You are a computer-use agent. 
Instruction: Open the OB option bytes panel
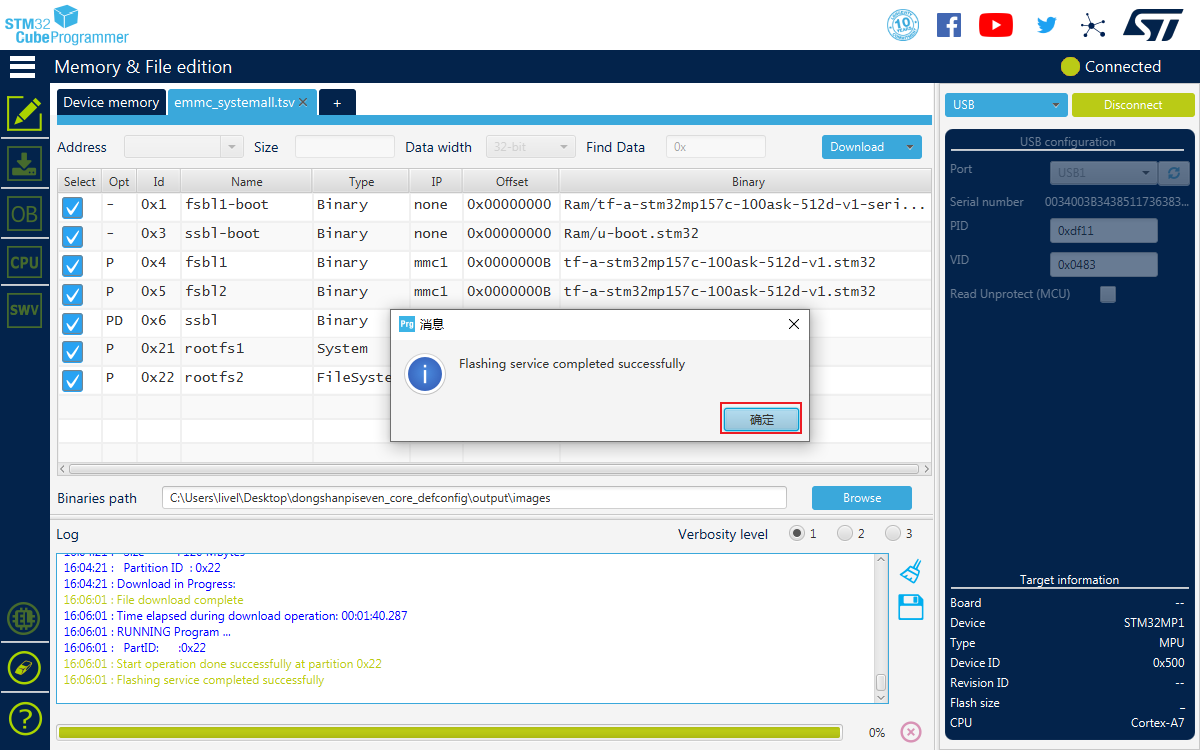tap(24, 213)
